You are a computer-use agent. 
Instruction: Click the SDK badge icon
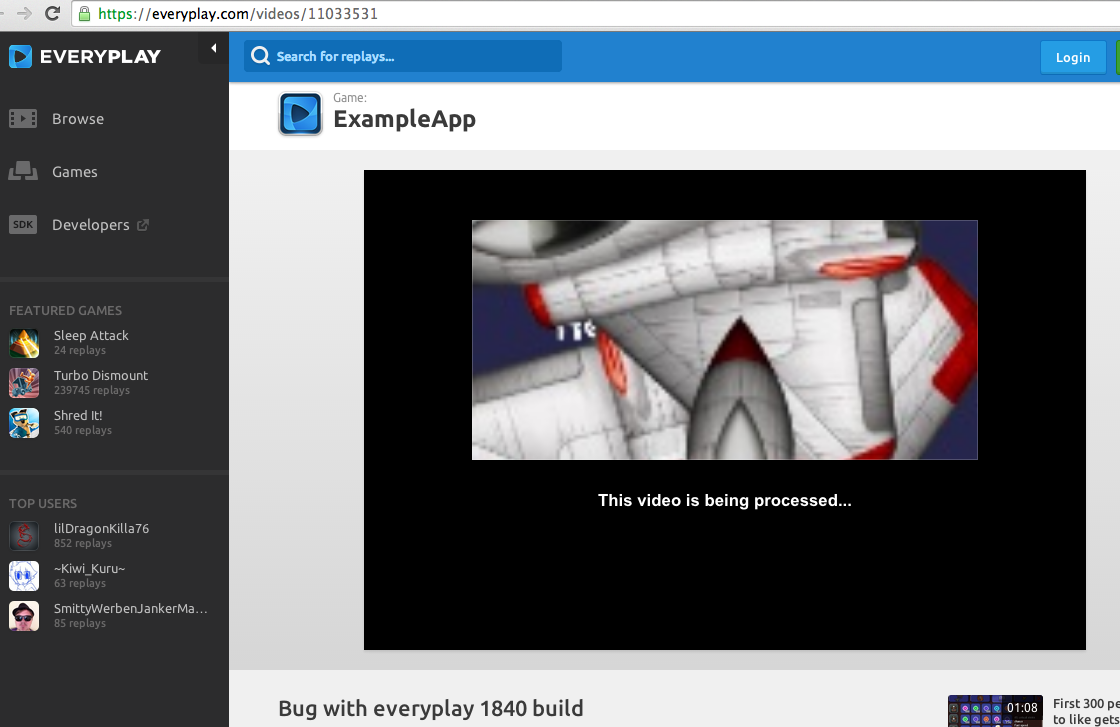click(23, 224)
